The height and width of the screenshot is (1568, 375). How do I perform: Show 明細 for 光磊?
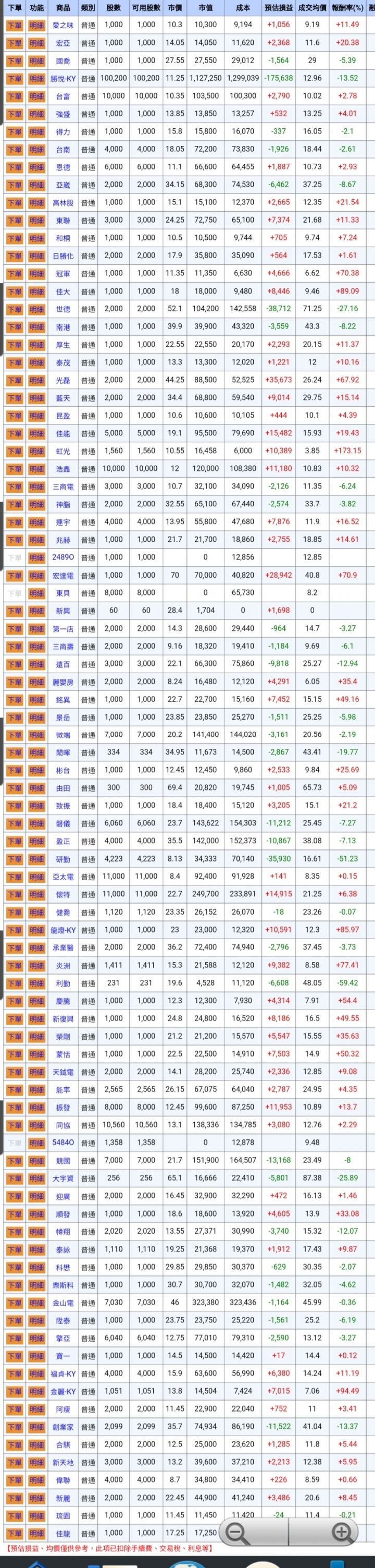pos(36,380)
